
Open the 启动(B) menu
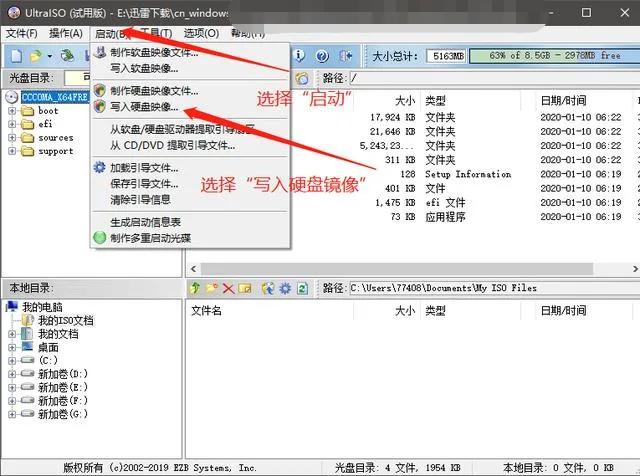click(x=110, y=33)
